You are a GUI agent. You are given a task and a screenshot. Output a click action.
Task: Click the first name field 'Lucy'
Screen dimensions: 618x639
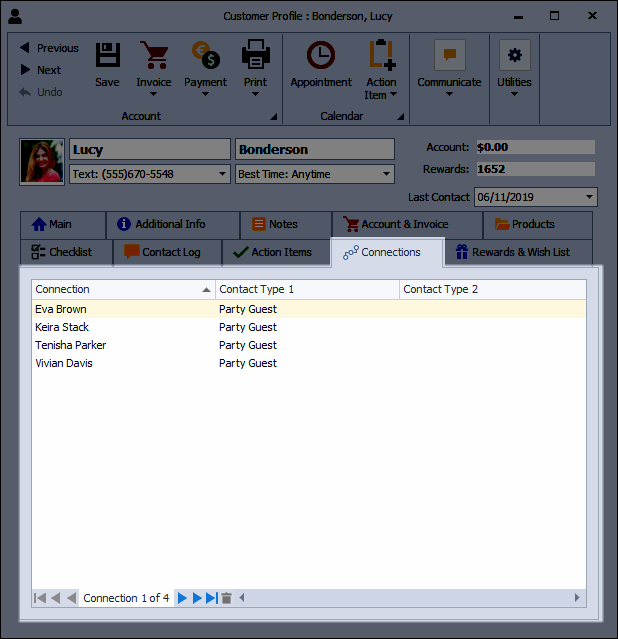click(x=150, y=149)
